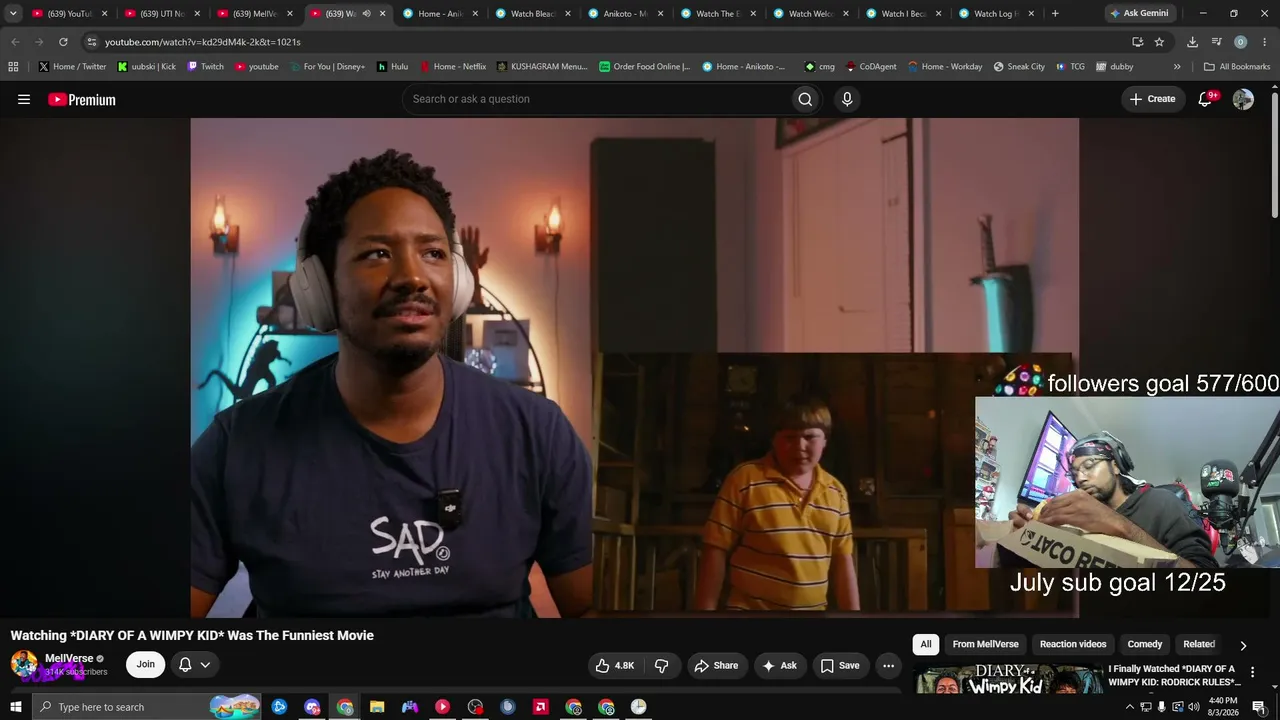
Task: Open the MellVerse channel name link
Action: tap(69, 658)
